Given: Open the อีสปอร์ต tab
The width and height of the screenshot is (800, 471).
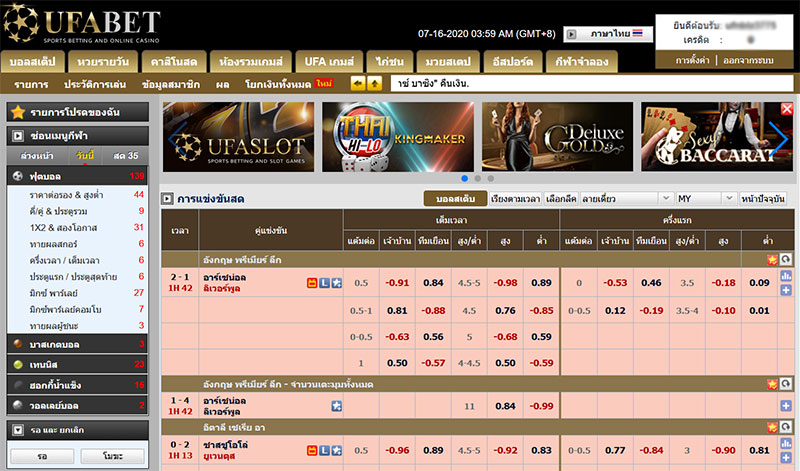Looking at the screenshot, I should point(513,62).
